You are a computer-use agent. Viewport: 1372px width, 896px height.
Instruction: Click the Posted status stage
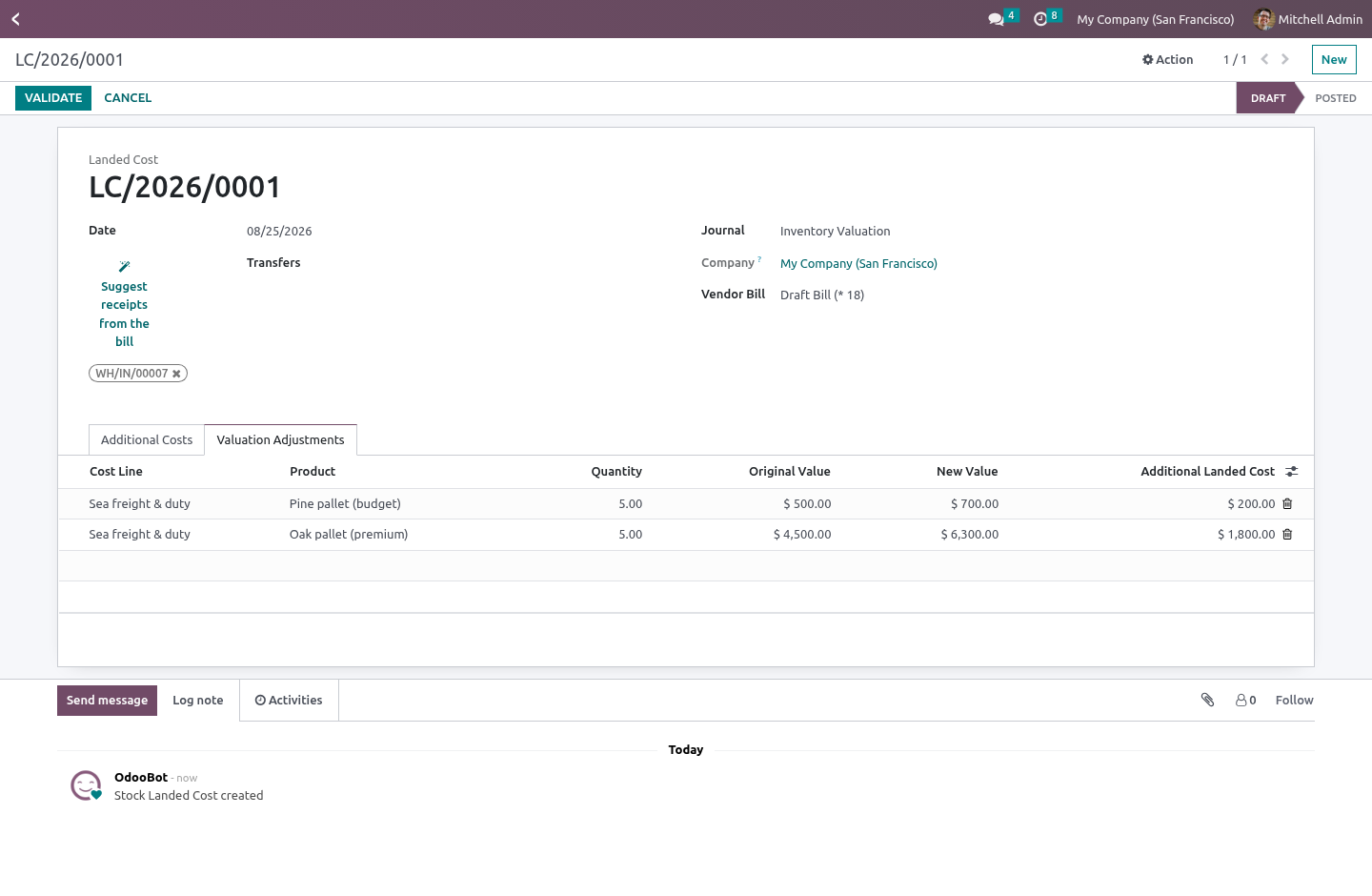click(x=1336, y=98)
